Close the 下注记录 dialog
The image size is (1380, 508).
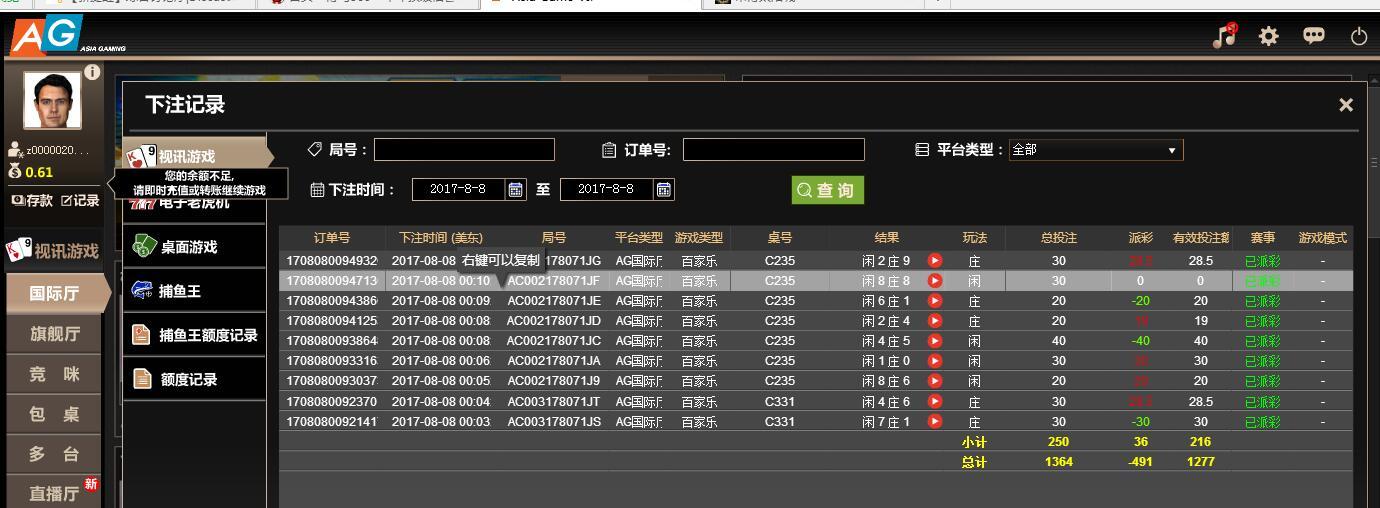(1346, 105)
